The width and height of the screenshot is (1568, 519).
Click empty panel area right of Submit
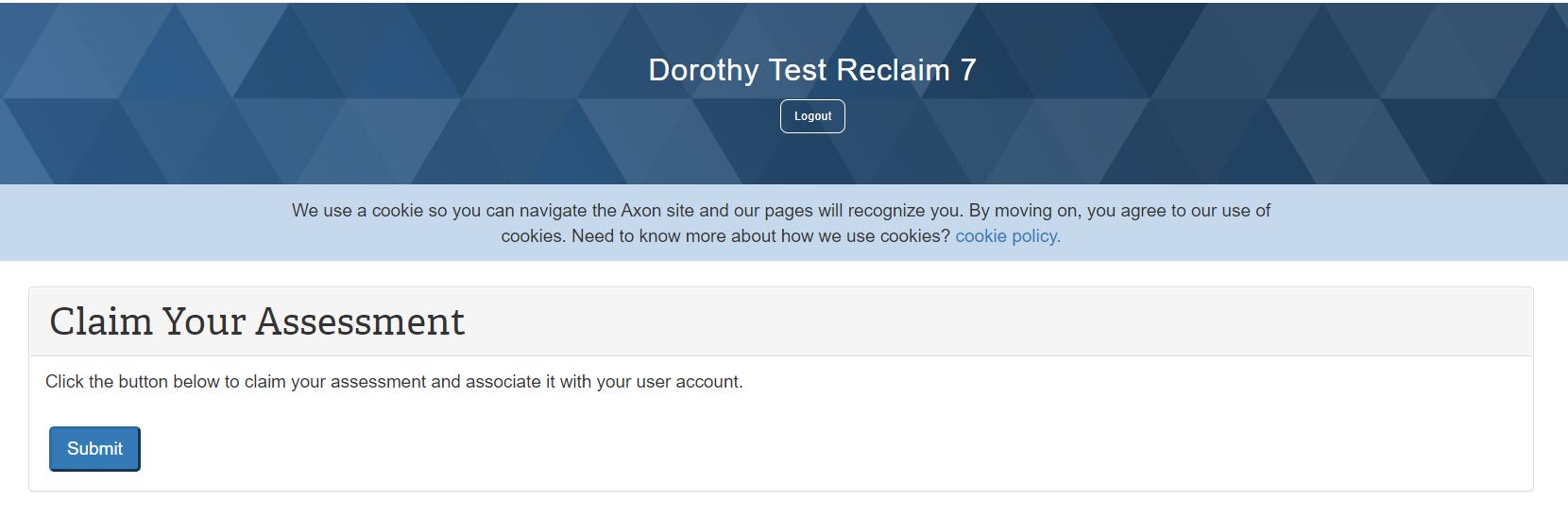point(756,449)
